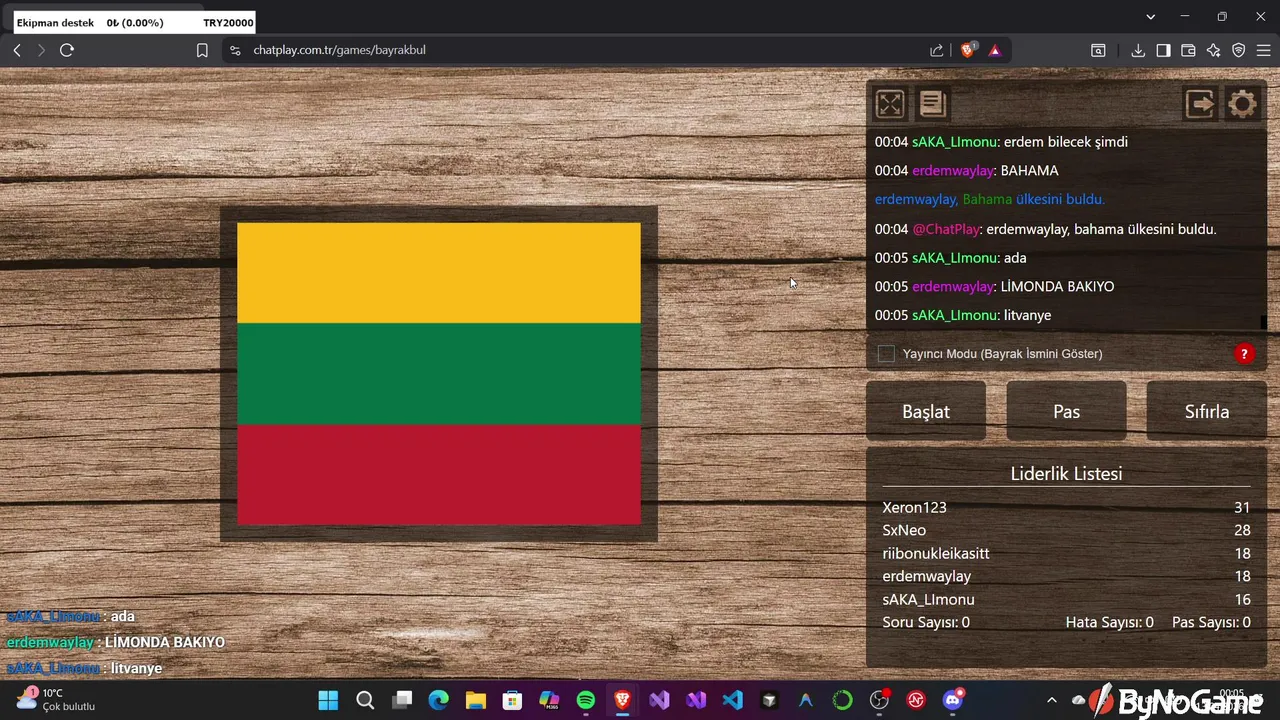Reload the page with the refresh icon
The width and height of the screenshot is (1280, 720).
click(x=67, y=50)
